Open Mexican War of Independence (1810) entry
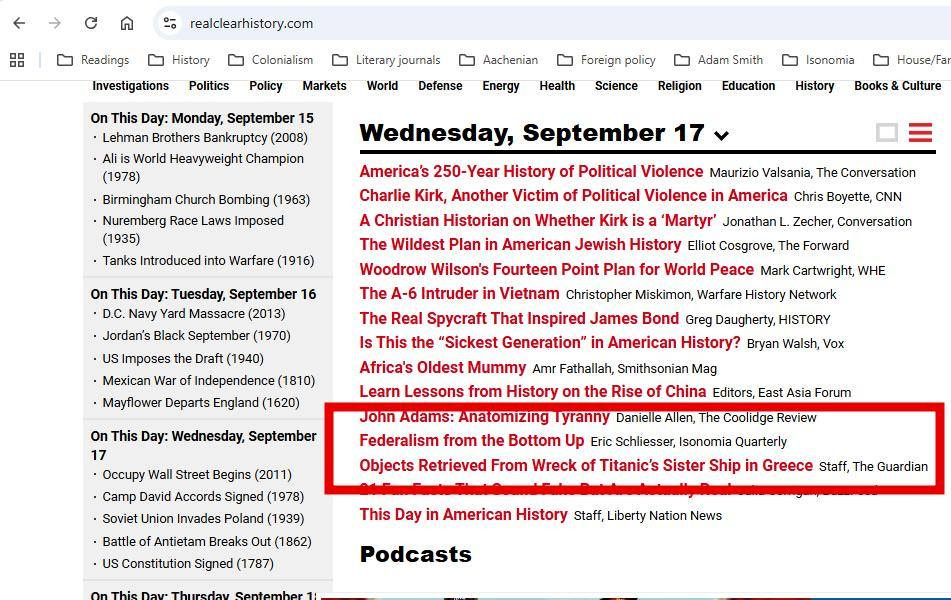 (209, 381)
